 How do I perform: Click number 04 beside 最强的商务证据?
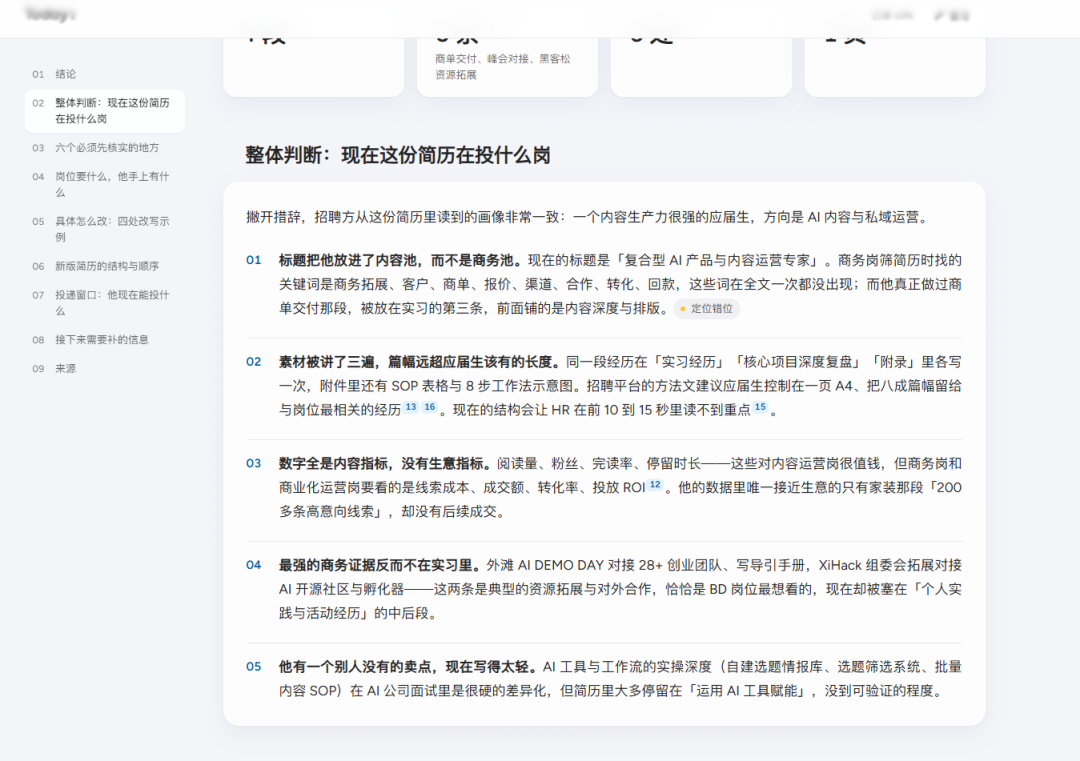pyautogui.click(x=253, y=565)
